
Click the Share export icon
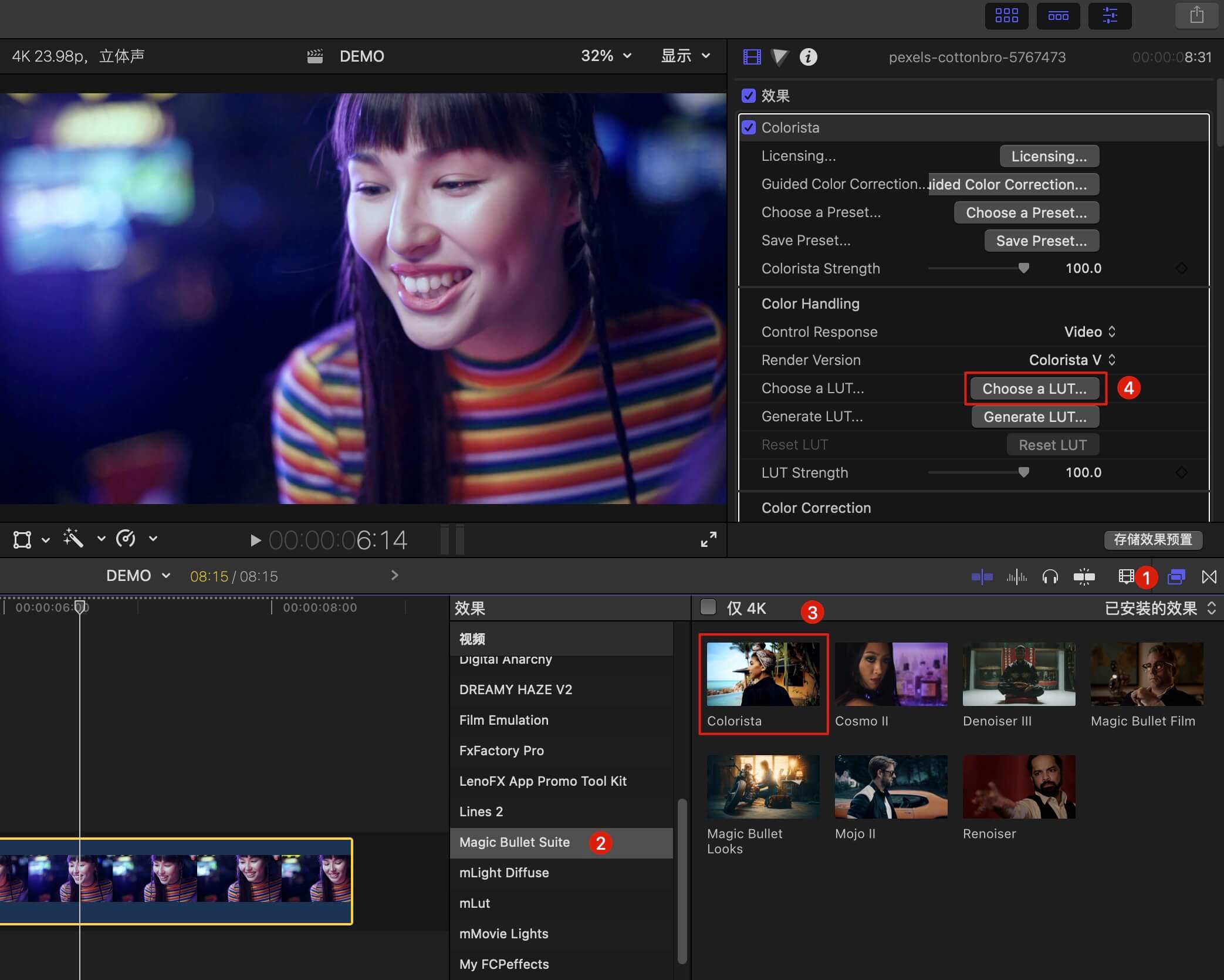(1196, 16)
